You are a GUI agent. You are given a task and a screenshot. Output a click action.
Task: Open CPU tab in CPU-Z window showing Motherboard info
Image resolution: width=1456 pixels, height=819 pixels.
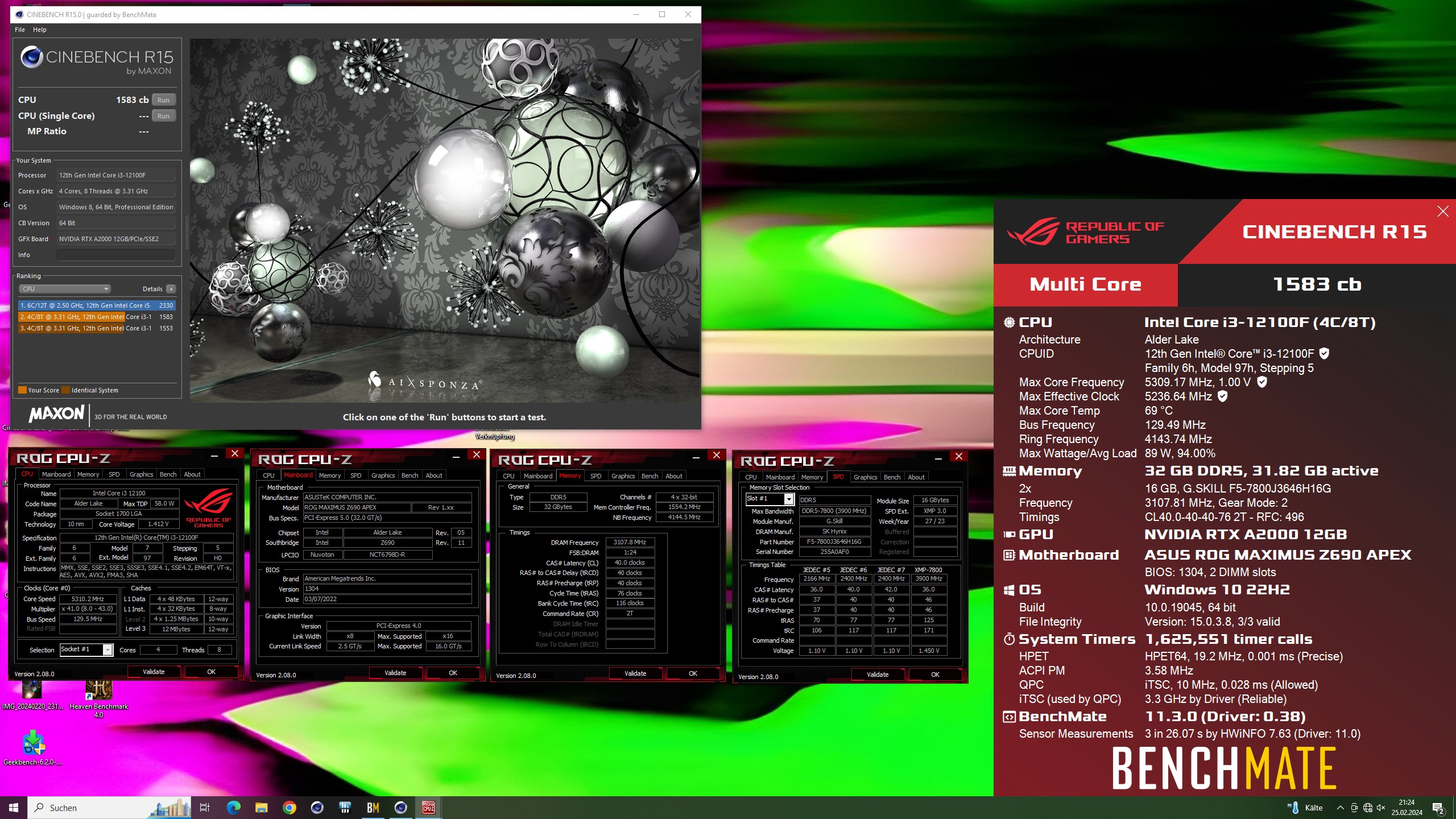click(268, 475)
